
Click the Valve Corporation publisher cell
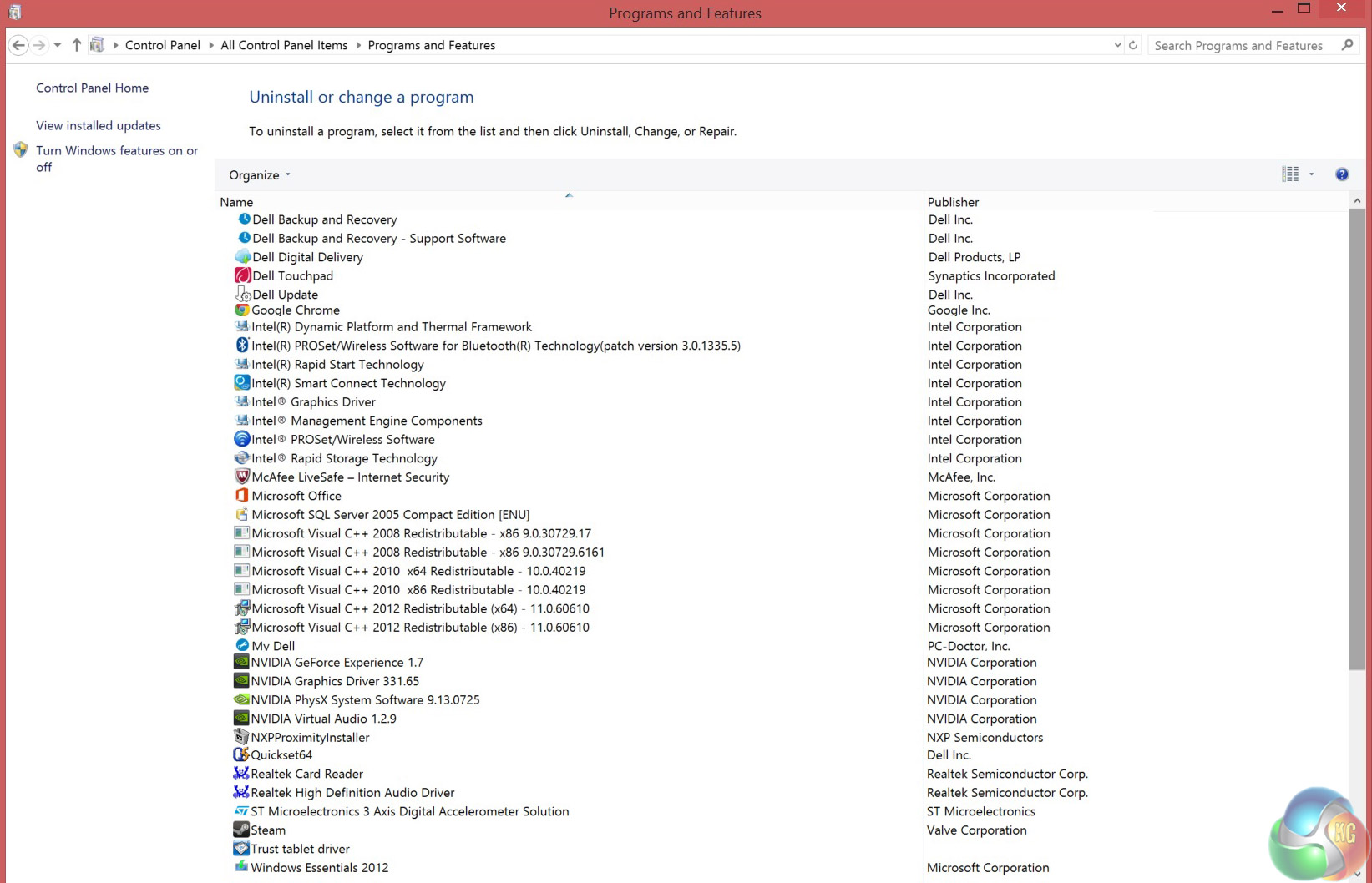(x=976, y=830)
